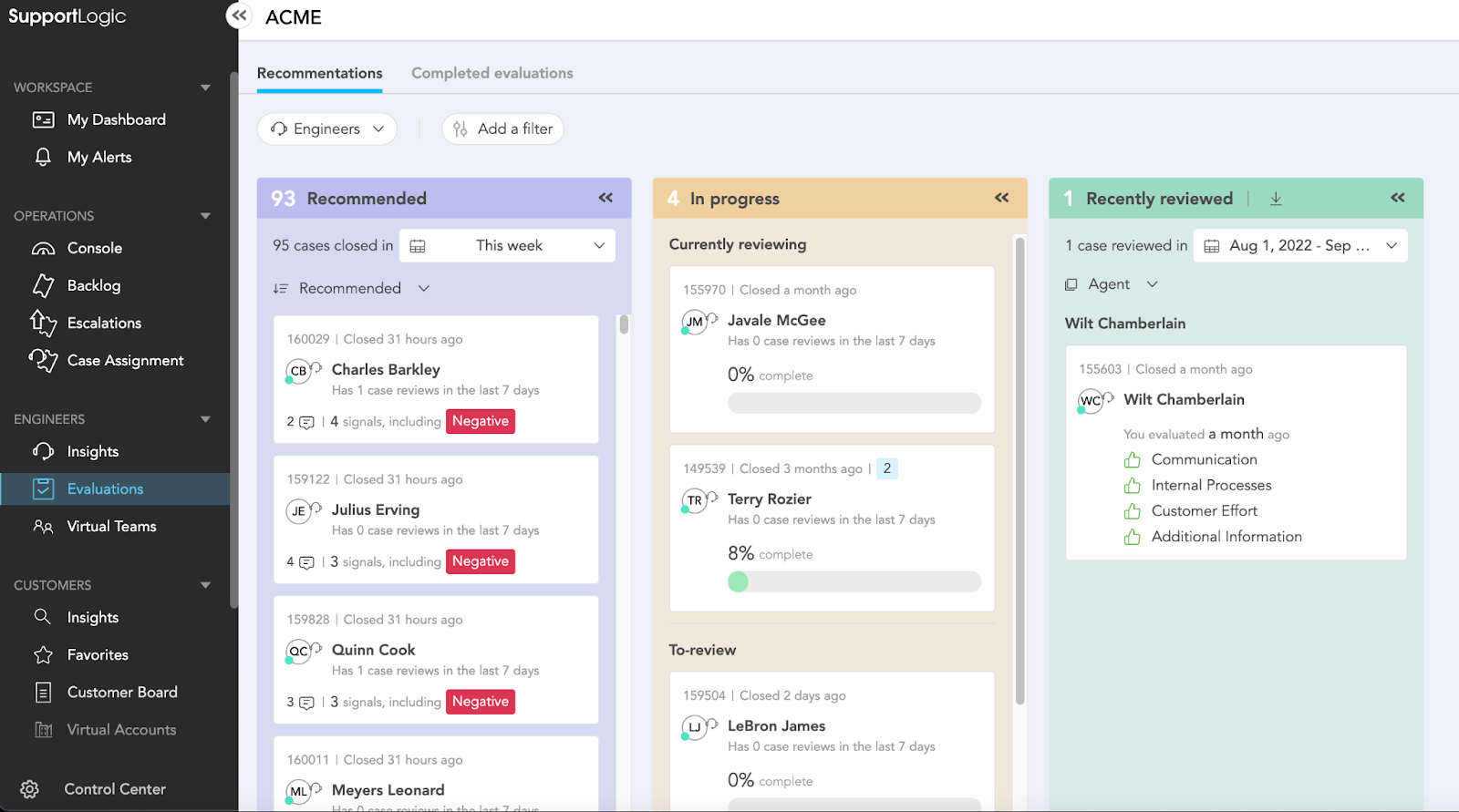Viewport: 1459px width, 812px height.
Task: Click Wilt Chamberlain group heading
Action: pyautogui.click(x=1125, y=324)
